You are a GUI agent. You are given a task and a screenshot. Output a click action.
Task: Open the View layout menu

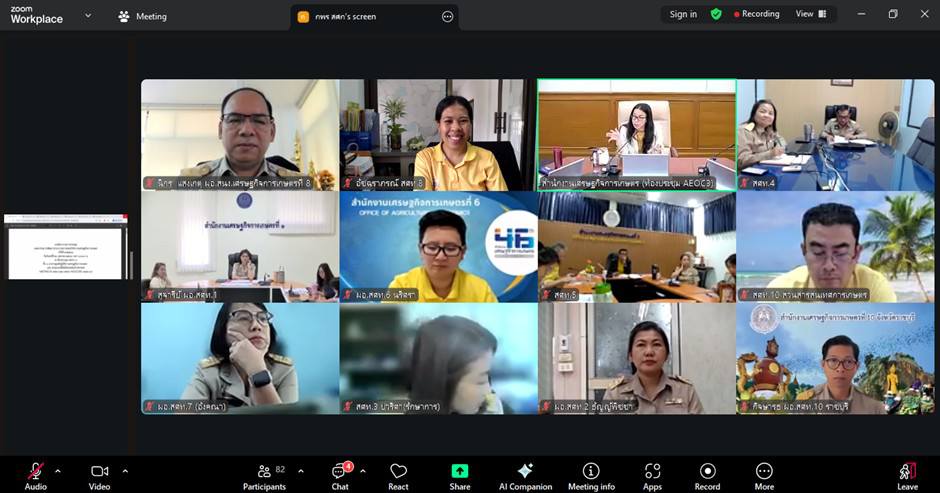point(810,14)
